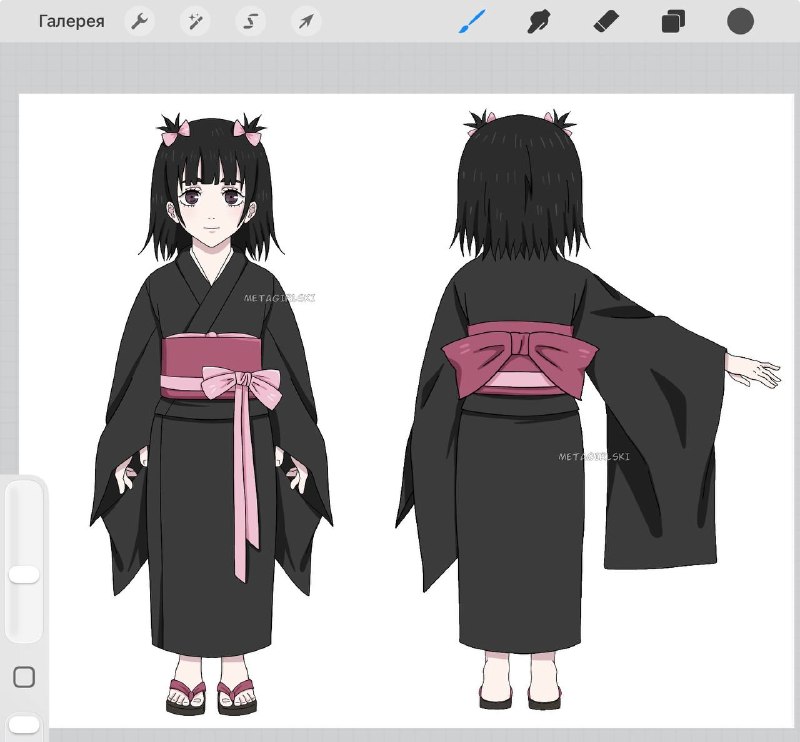Image resolution: width=800 pixels, height=742 pixels.
Task: Open the dark gray color picker circle
Action: coord(740,21)
